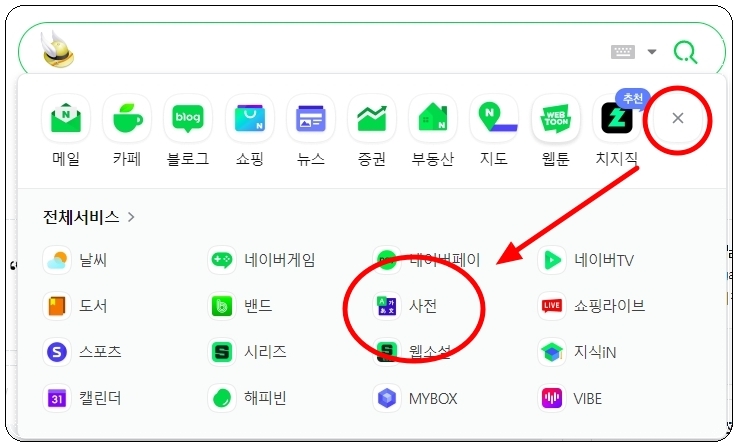Open the Blog (블로그) icon
The image size is (738, 447).
coord(188,118)
